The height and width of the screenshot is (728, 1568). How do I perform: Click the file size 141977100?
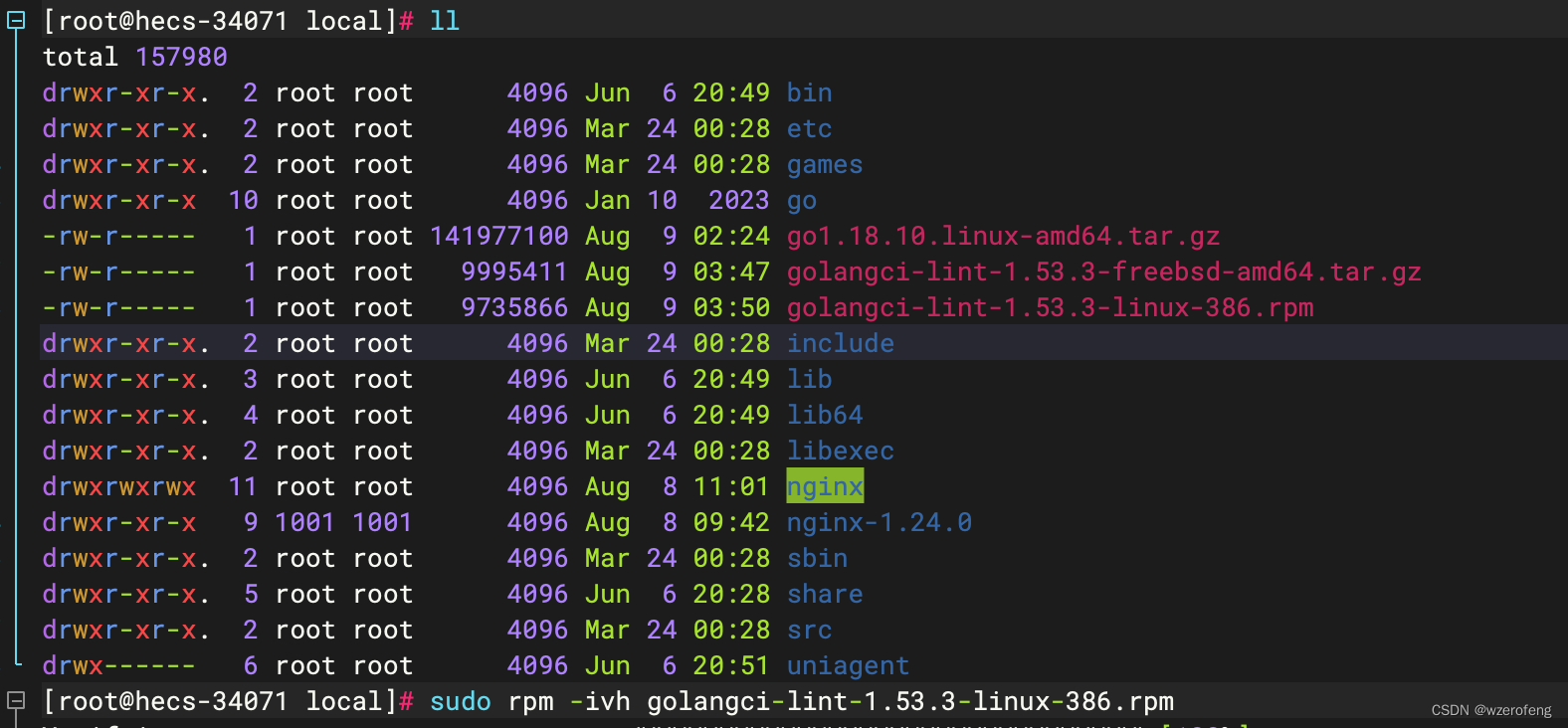coord(499,236)
